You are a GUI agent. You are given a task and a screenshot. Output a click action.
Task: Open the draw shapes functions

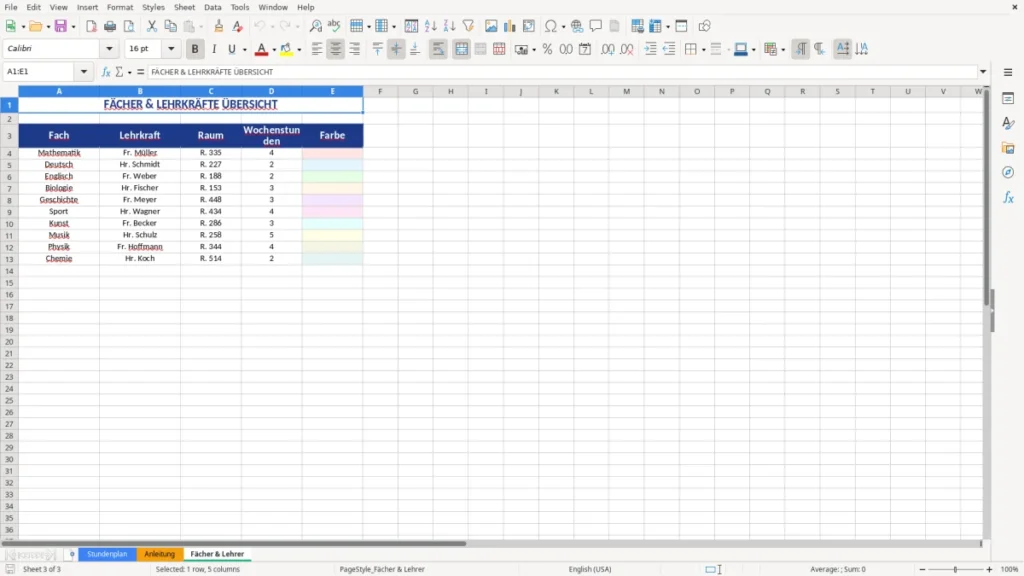point(704,26)
